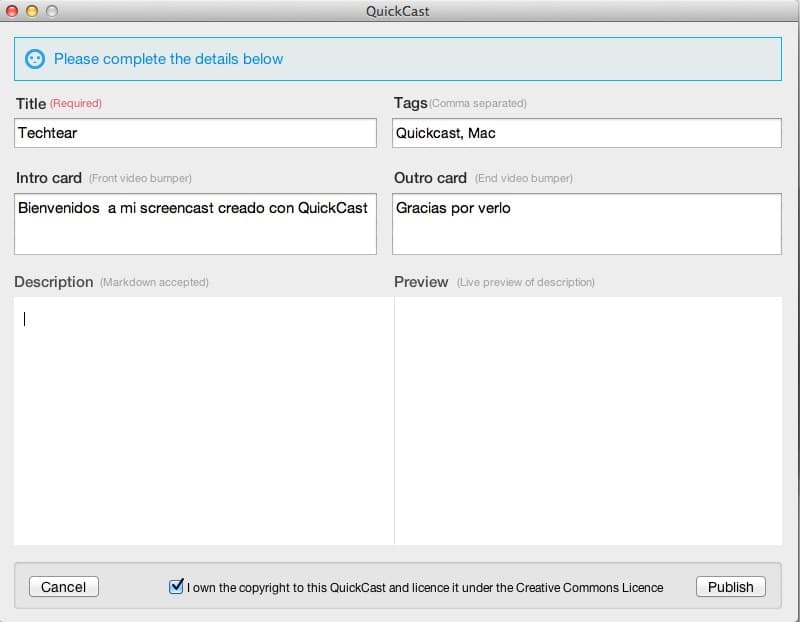Toggle the Creative Commons copyright checkbox
The width and height of the screenshot is (800, 622).
177,587
